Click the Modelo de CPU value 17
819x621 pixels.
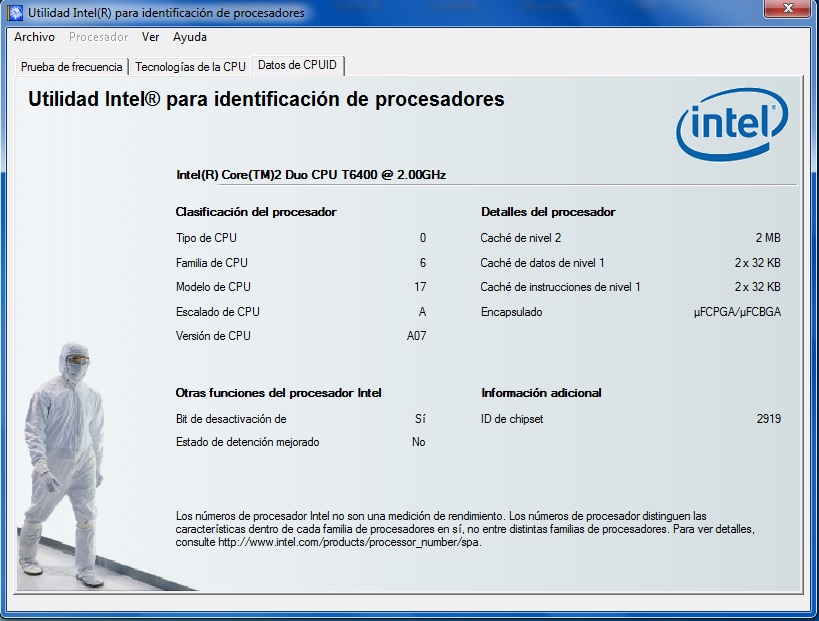pos(420,287)
